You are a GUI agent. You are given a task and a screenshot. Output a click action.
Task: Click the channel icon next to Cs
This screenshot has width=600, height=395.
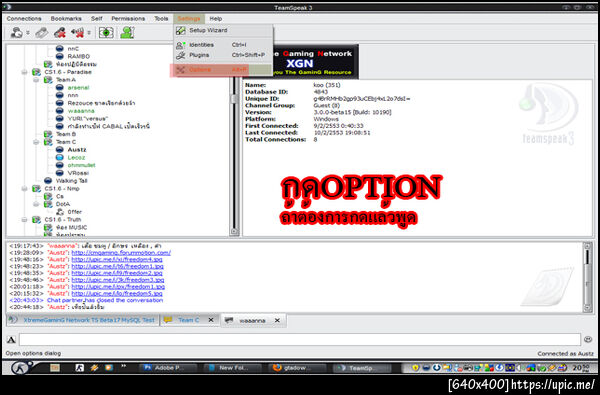[x=48, y=196]
